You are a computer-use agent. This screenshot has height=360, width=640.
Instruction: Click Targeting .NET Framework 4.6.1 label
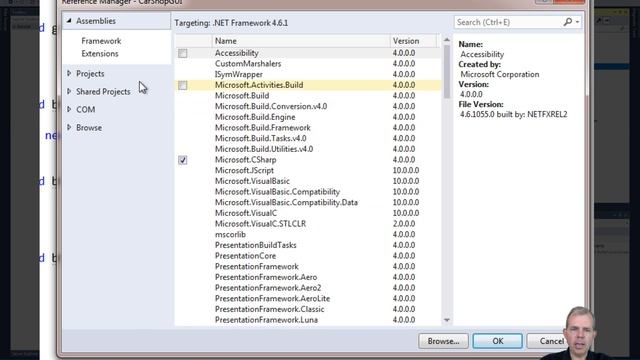[231, 23]
